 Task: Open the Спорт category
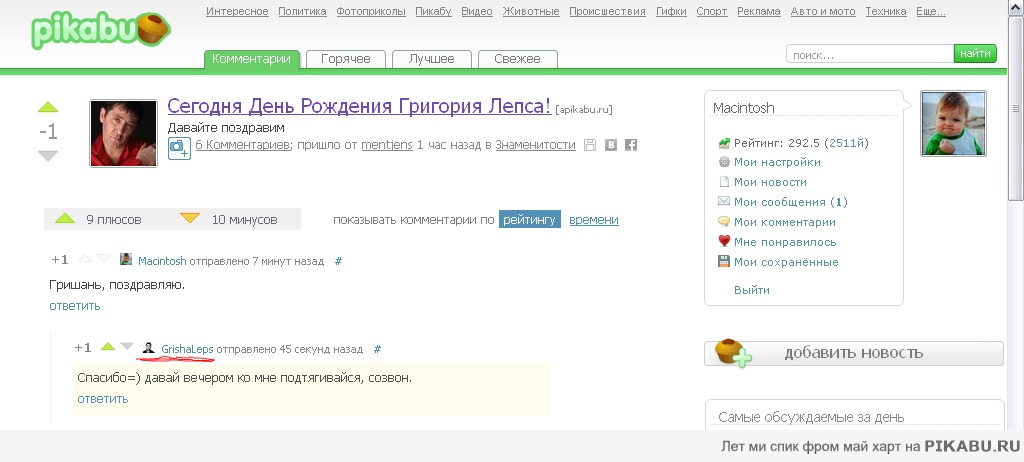712,11
